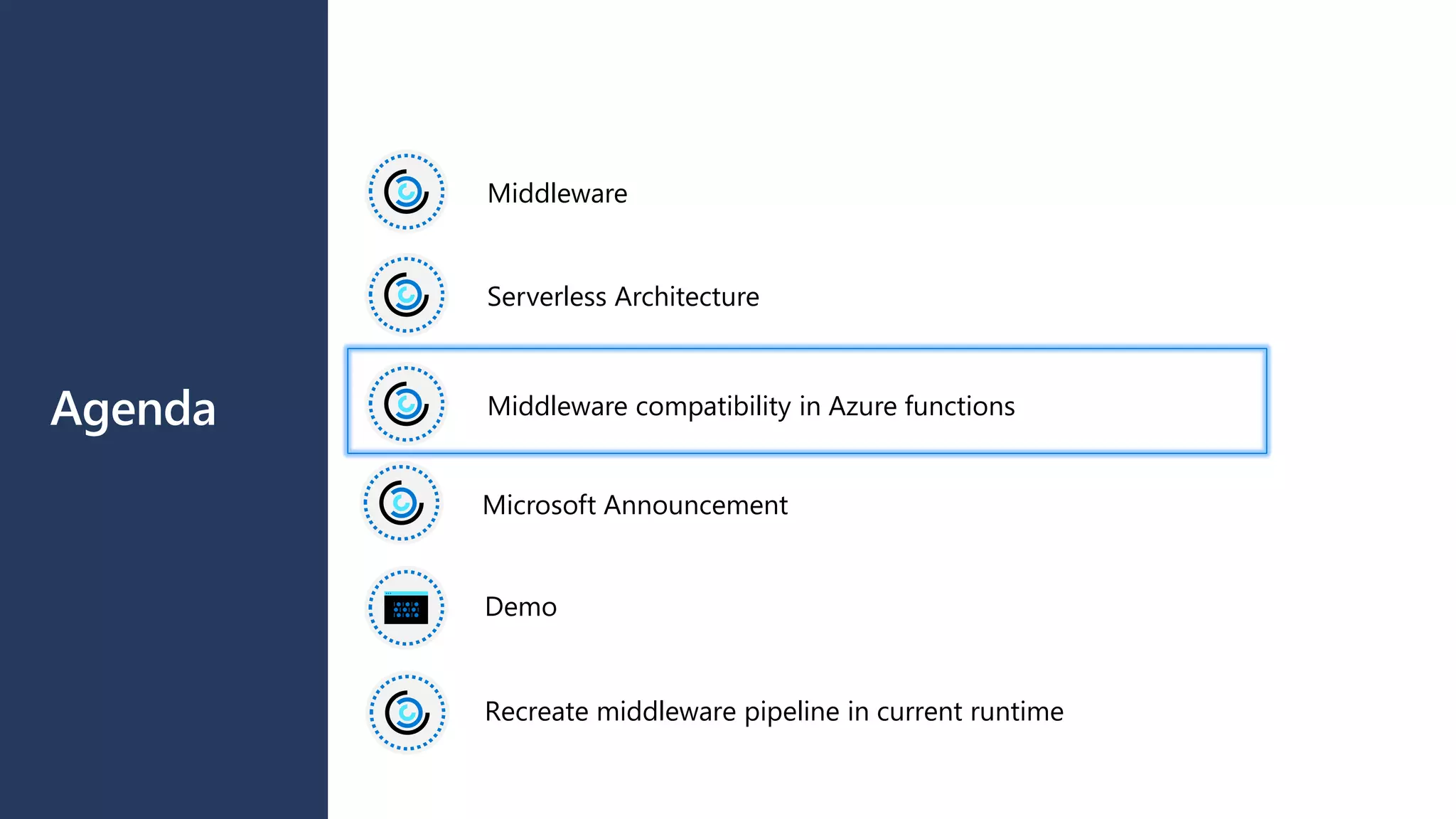This screenshot has height=819, width=1456.
Task: Click "Recreate middleware pipeline in current runtime"
Action: tap(774, 712)
